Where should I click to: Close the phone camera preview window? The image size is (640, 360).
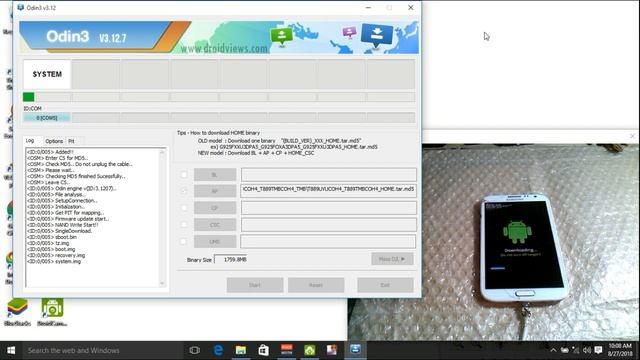632,136
